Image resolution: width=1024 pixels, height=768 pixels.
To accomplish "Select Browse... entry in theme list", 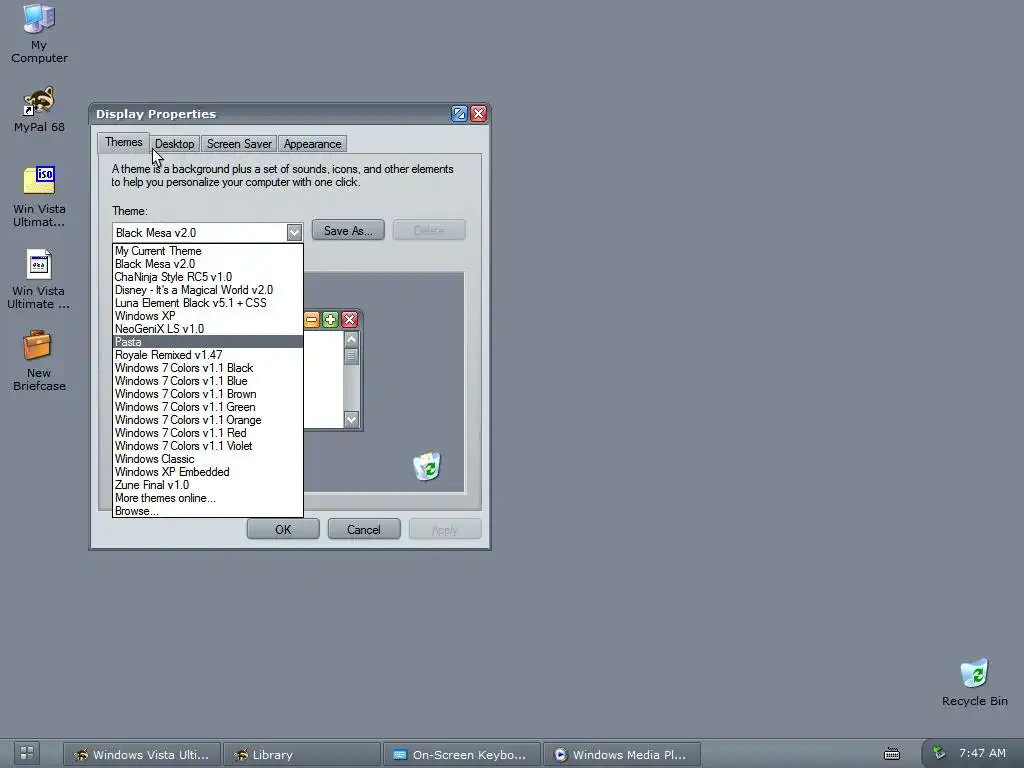I will point(208,511).
